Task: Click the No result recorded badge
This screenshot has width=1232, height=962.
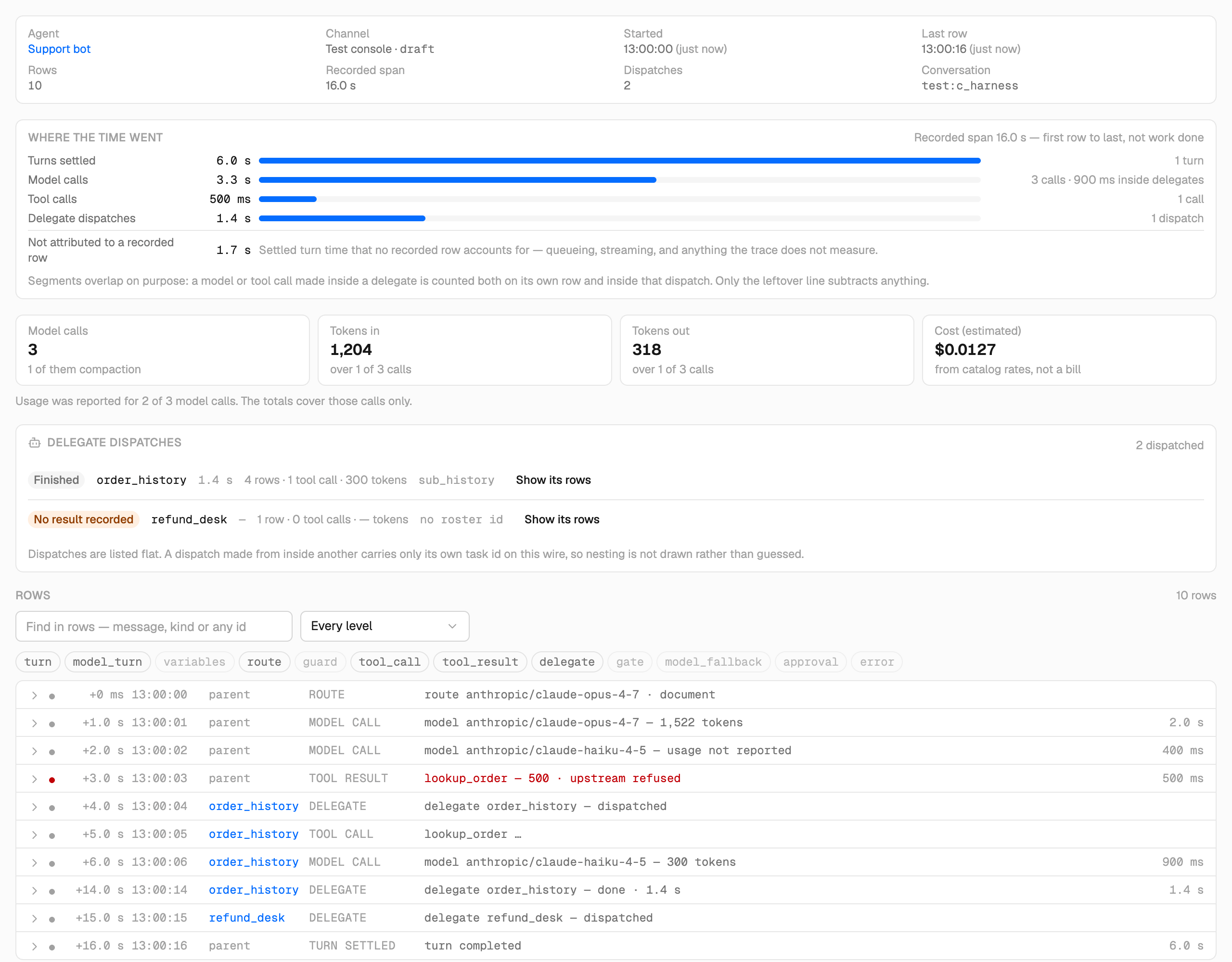Action: point(83,519)
